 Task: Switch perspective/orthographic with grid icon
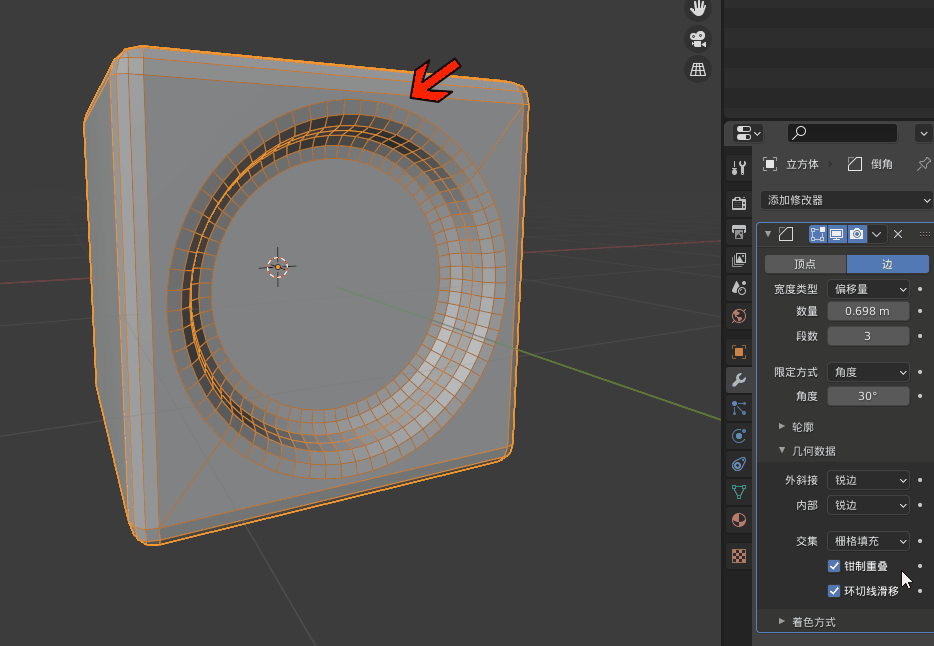tap(698, 69)
